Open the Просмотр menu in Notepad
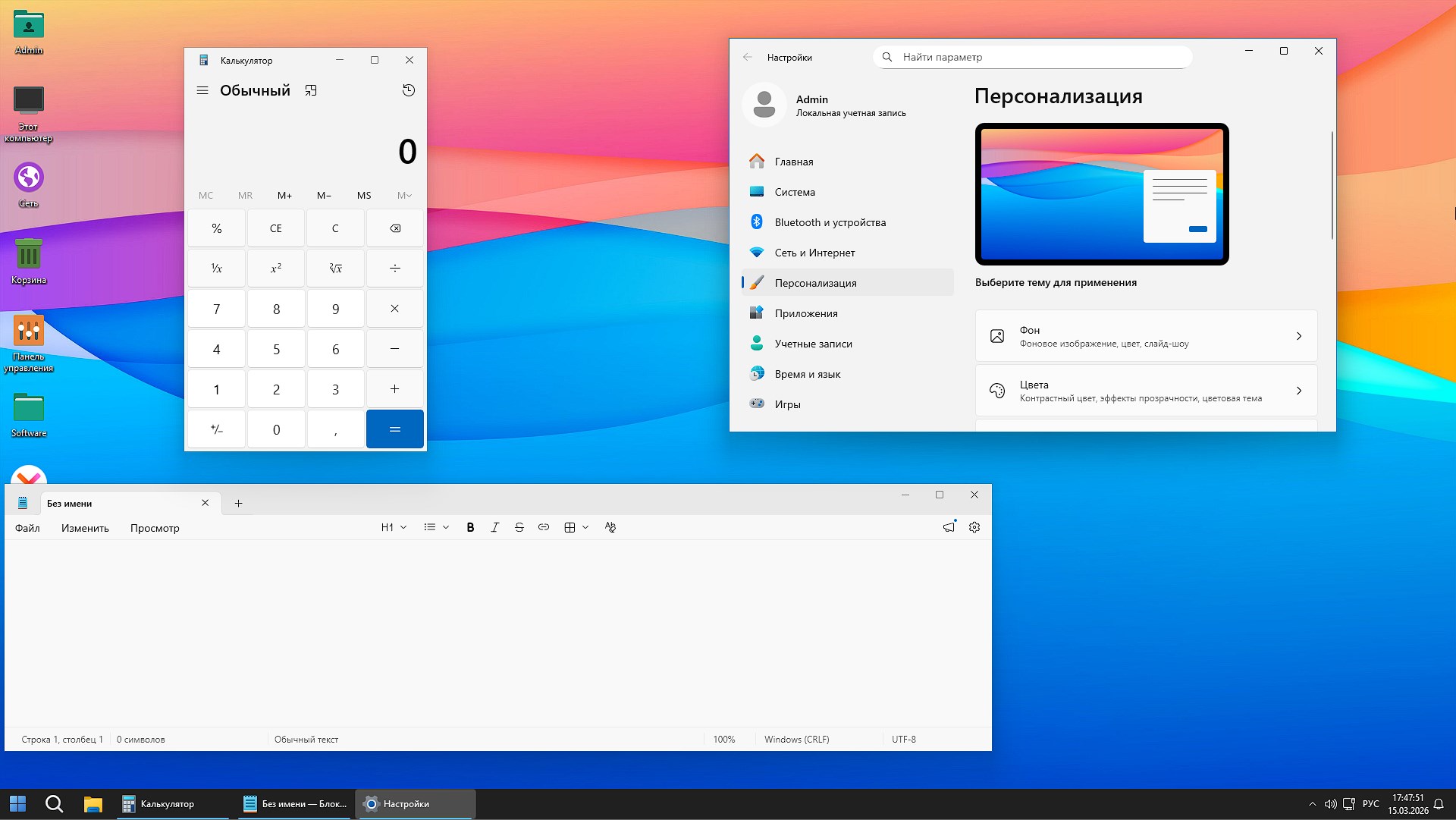Viewport: 1456px width, 820px height. pyautogui.click(x=155, y=528)
